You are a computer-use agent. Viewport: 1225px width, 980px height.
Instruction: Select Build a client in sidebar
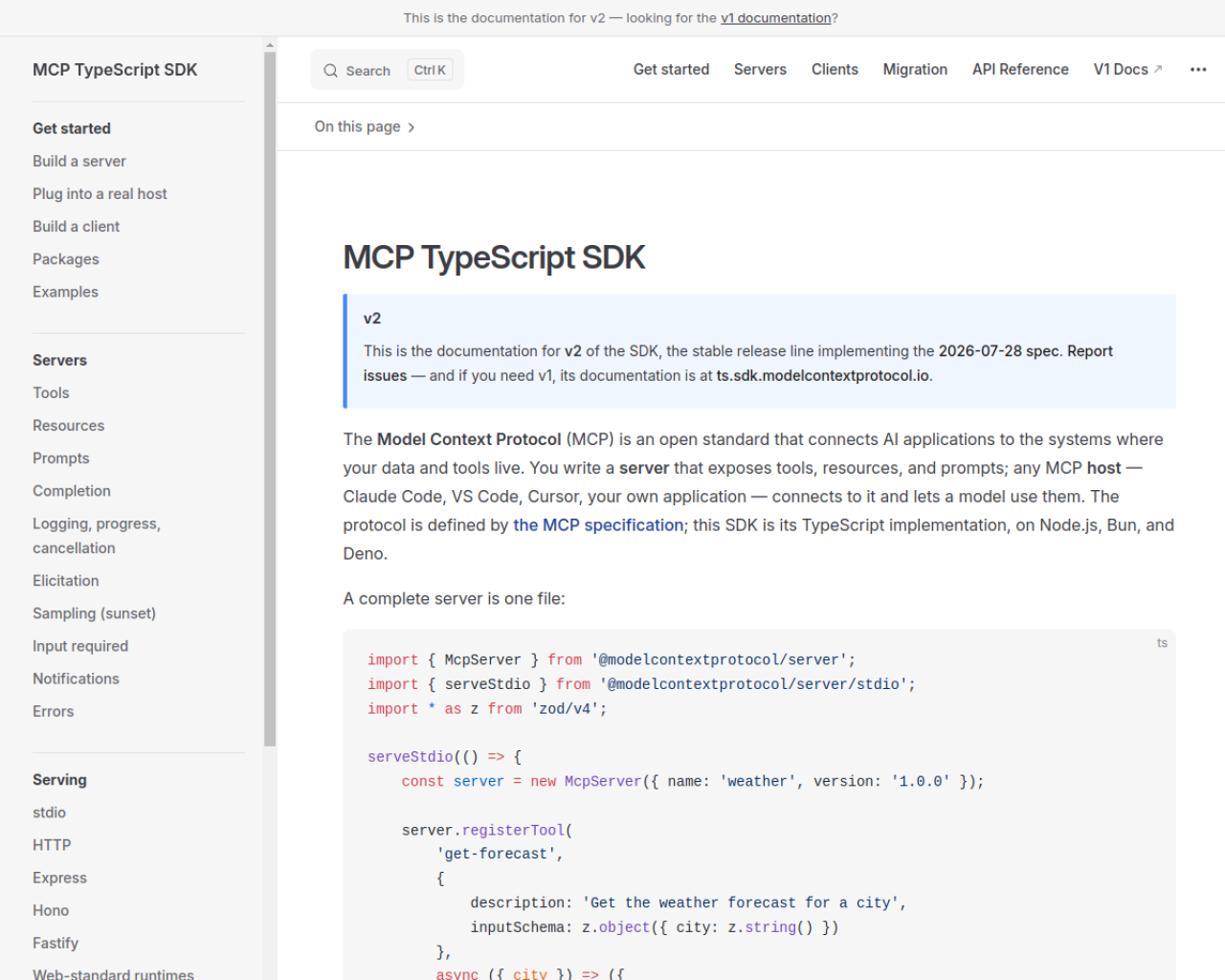click(76, 227)
